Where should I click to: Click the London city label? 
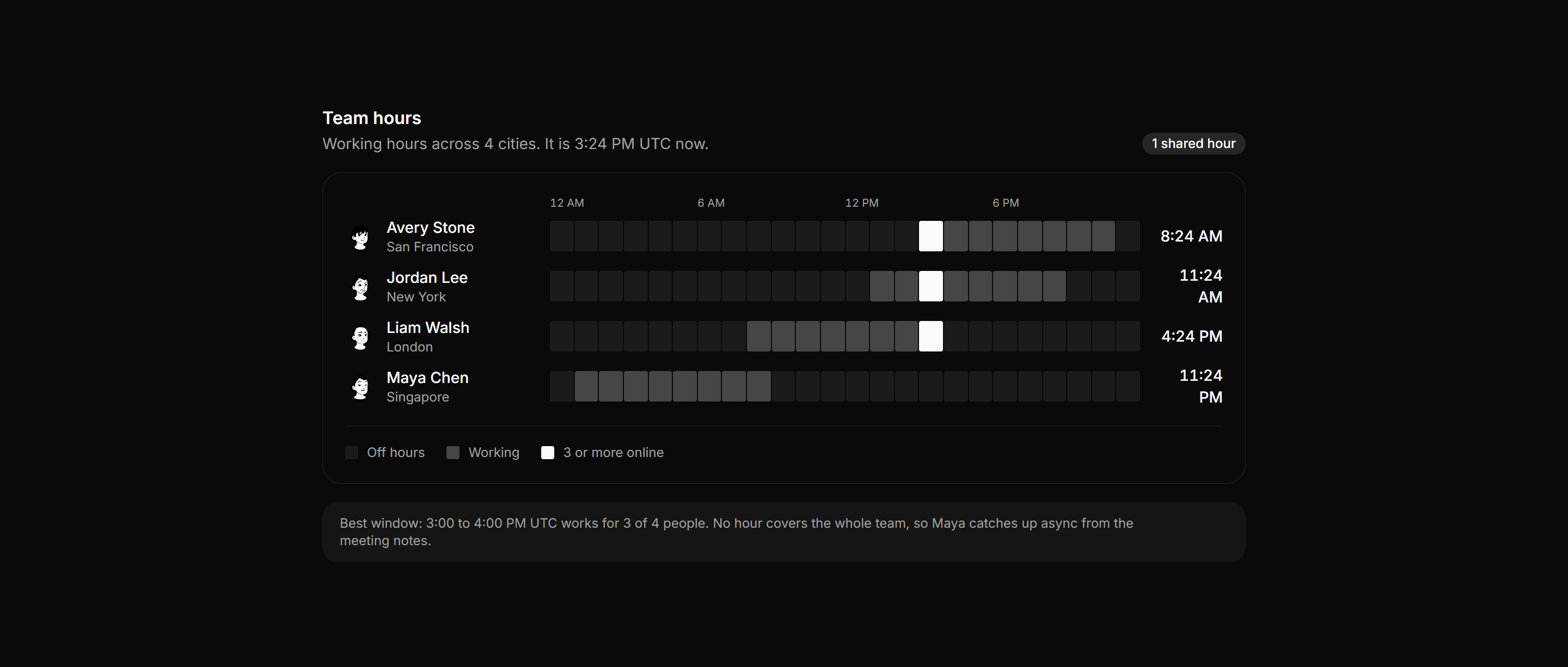click(409, 347)
